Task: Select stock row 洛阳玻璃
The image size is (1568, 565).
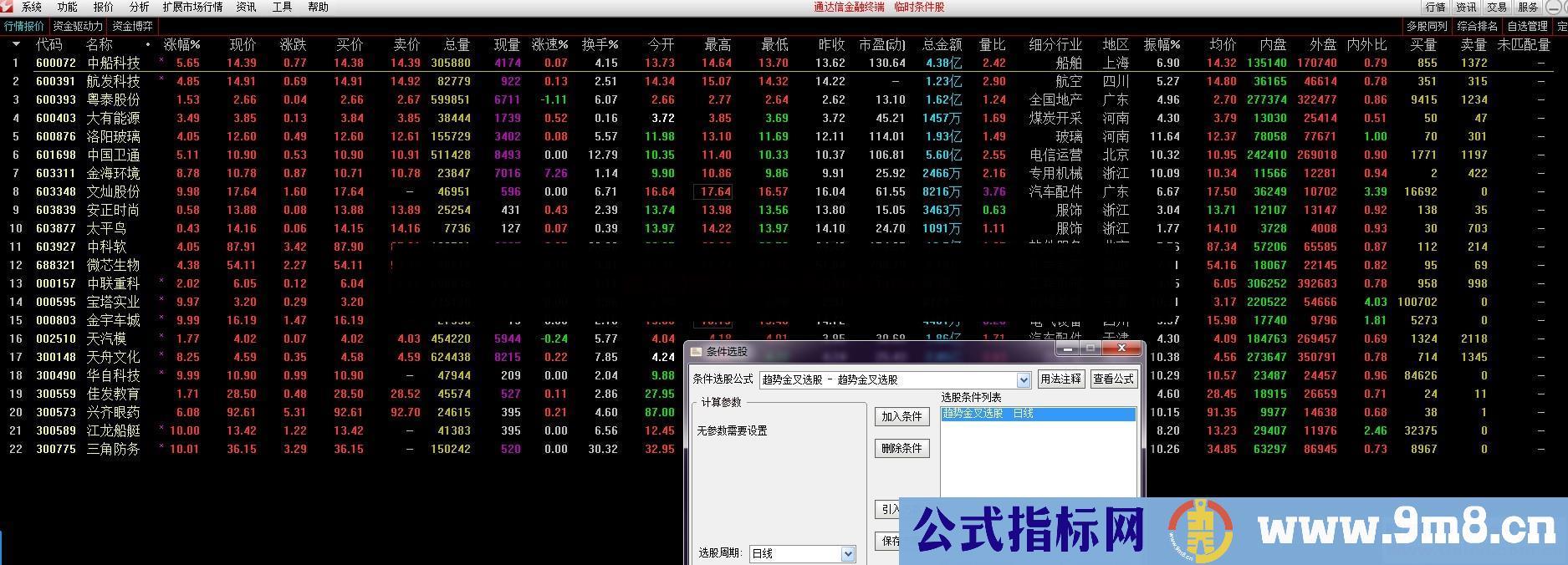Action: tap(114, 136)
